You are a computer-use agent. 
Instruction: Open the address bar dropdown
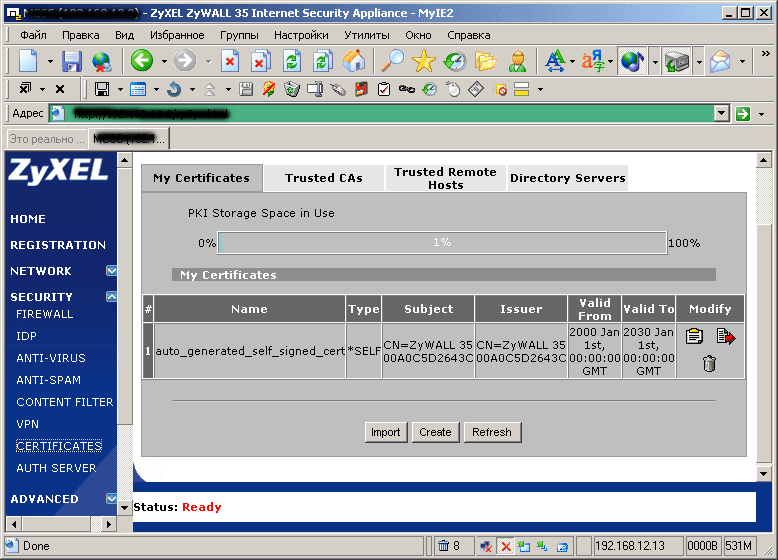coord(722,114)
